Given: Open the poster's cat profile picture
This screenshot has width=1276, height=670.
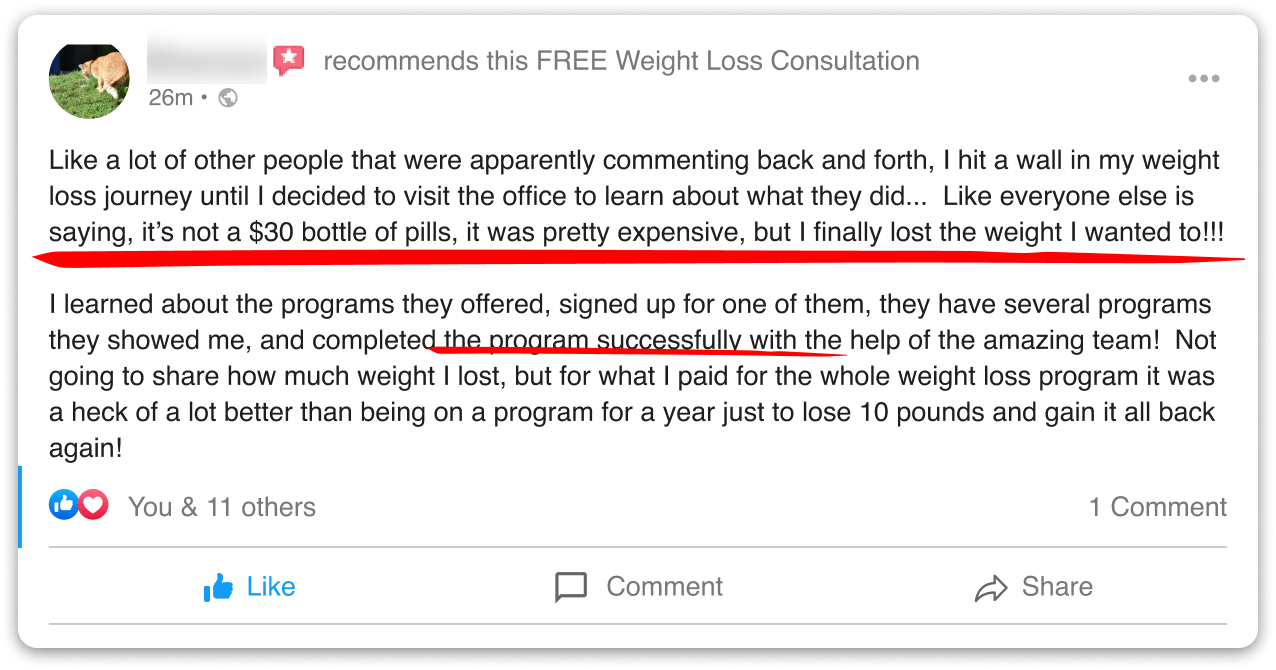Looking at the screenshot, I should [89, 80].
